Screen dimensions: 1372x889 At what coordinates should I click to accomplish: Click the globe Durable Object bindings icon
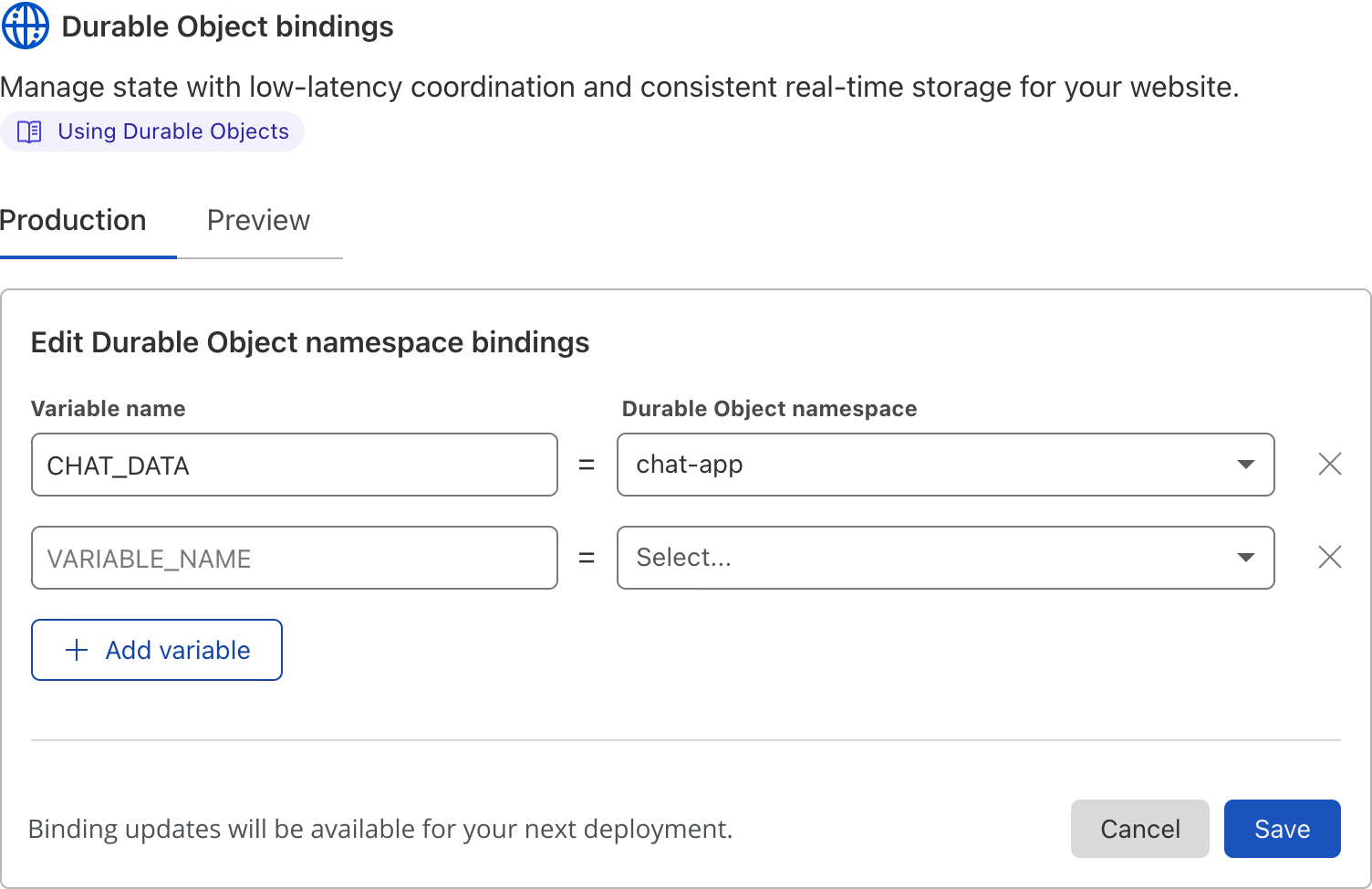(x=24, y=26)
